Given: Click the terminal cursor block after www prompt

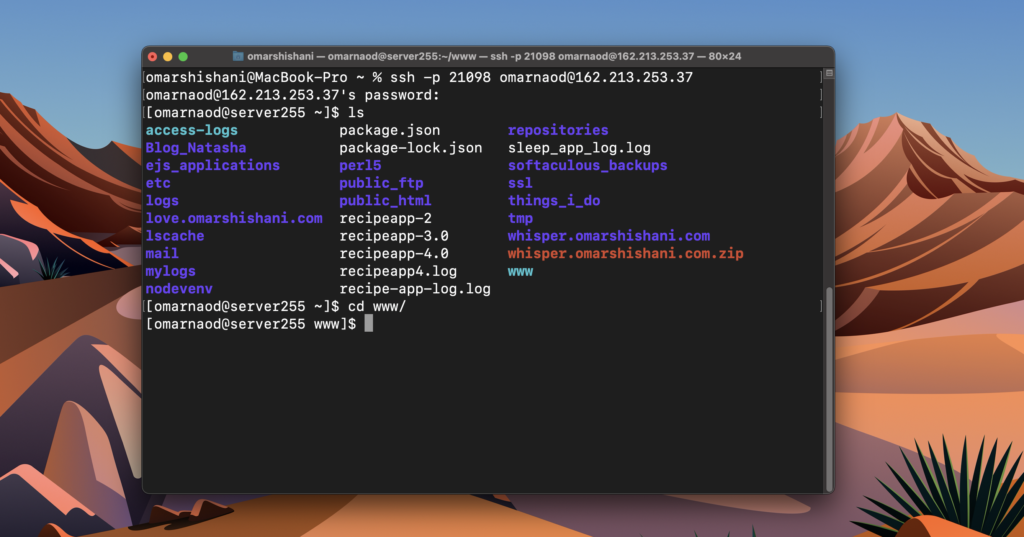Looking at the screenshot, I should tap(368, 323).
